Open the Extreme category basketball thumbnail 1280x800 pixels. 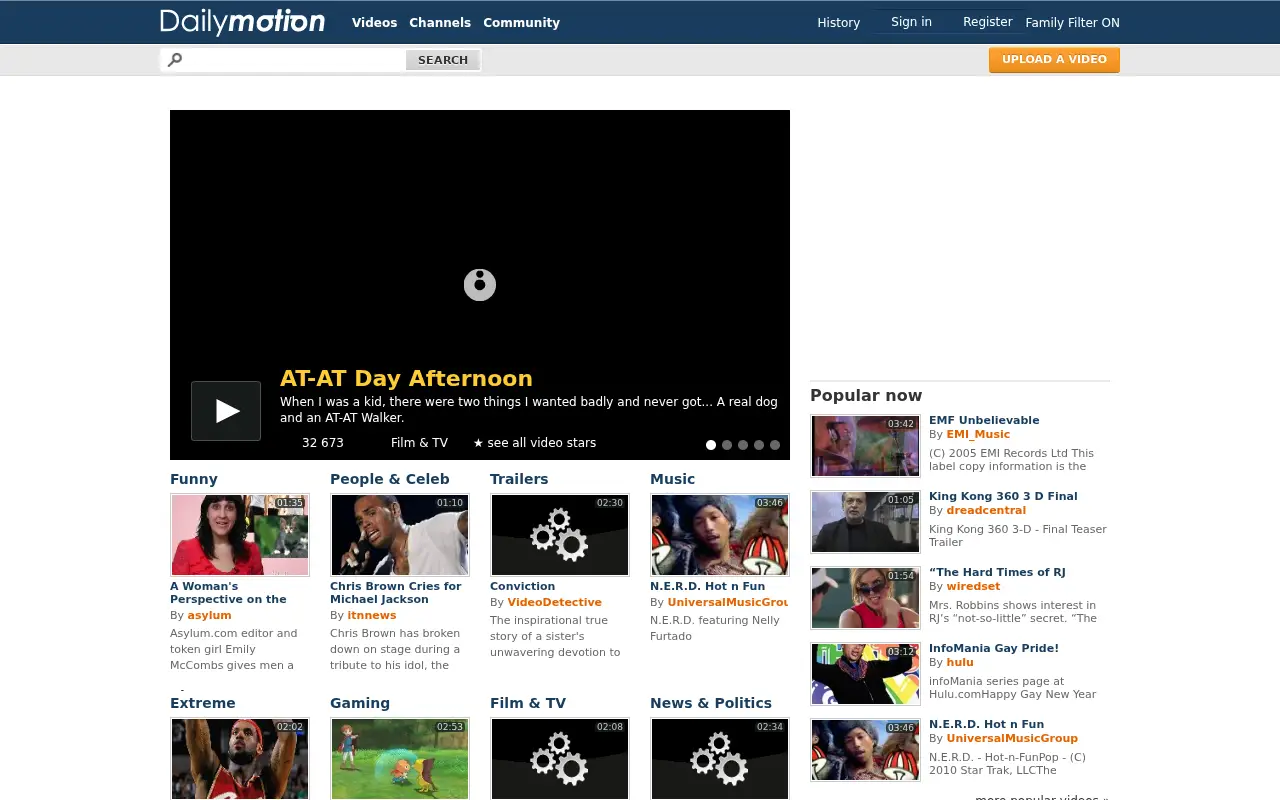(240, 758)
